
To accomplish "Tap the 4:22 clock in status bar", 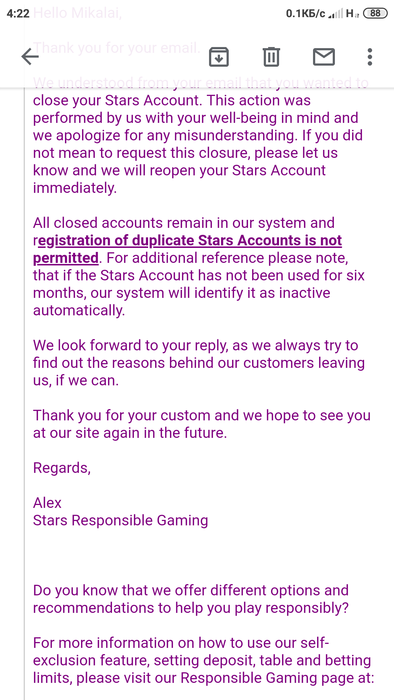I will (18, 13).
